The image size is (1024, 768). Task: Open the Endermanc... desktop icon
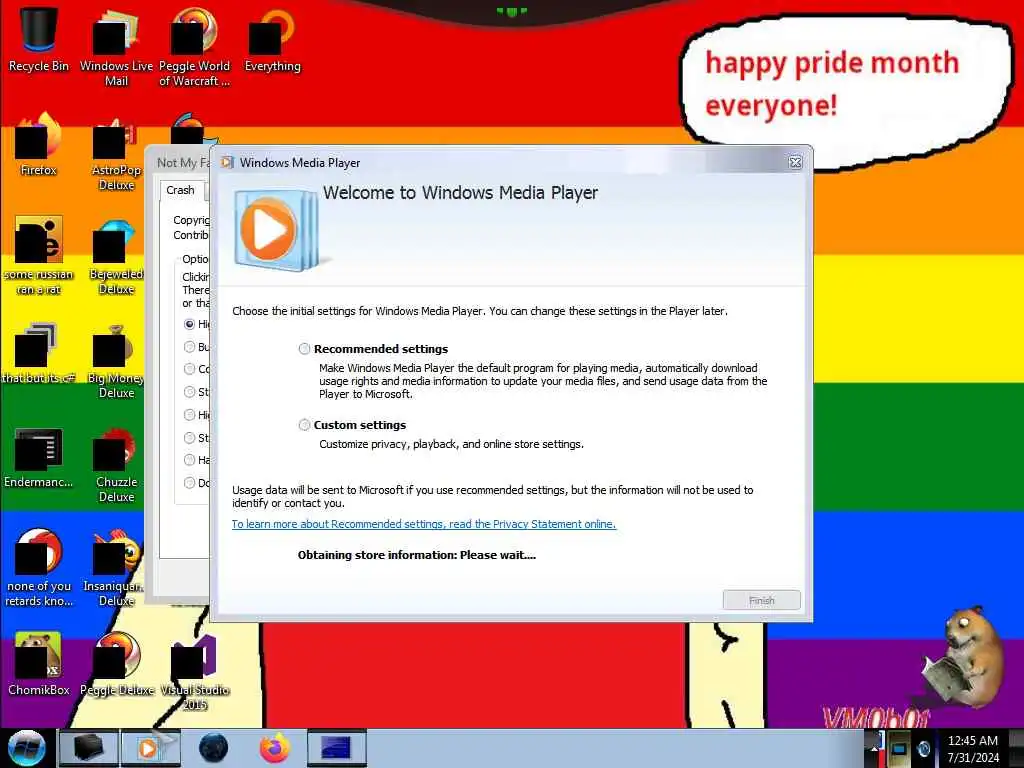(x=39, y=457)
